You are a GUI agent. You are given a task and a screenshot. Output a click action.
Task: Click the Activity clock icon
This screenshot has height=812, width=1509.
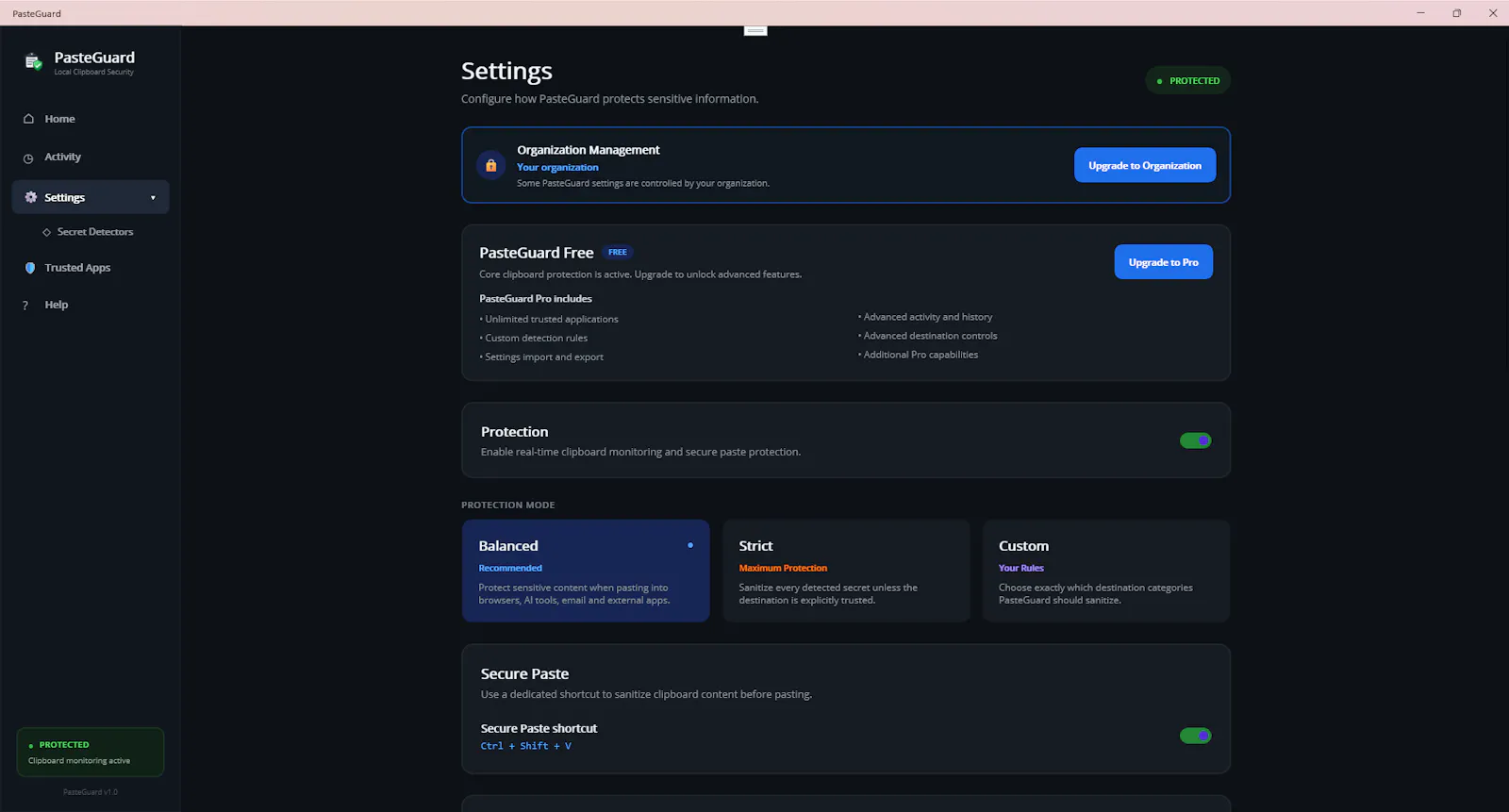pos(28,158)
